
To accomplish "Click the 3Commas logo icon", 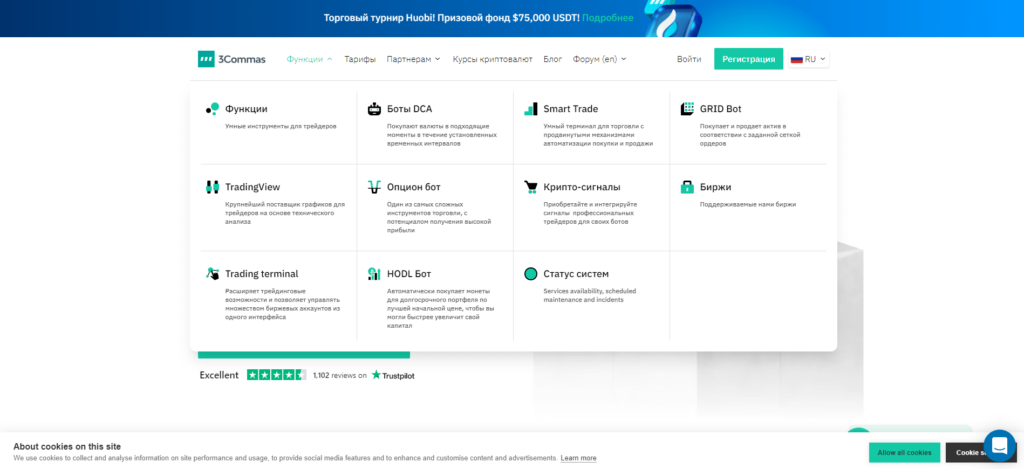I will tap(206, 59).
